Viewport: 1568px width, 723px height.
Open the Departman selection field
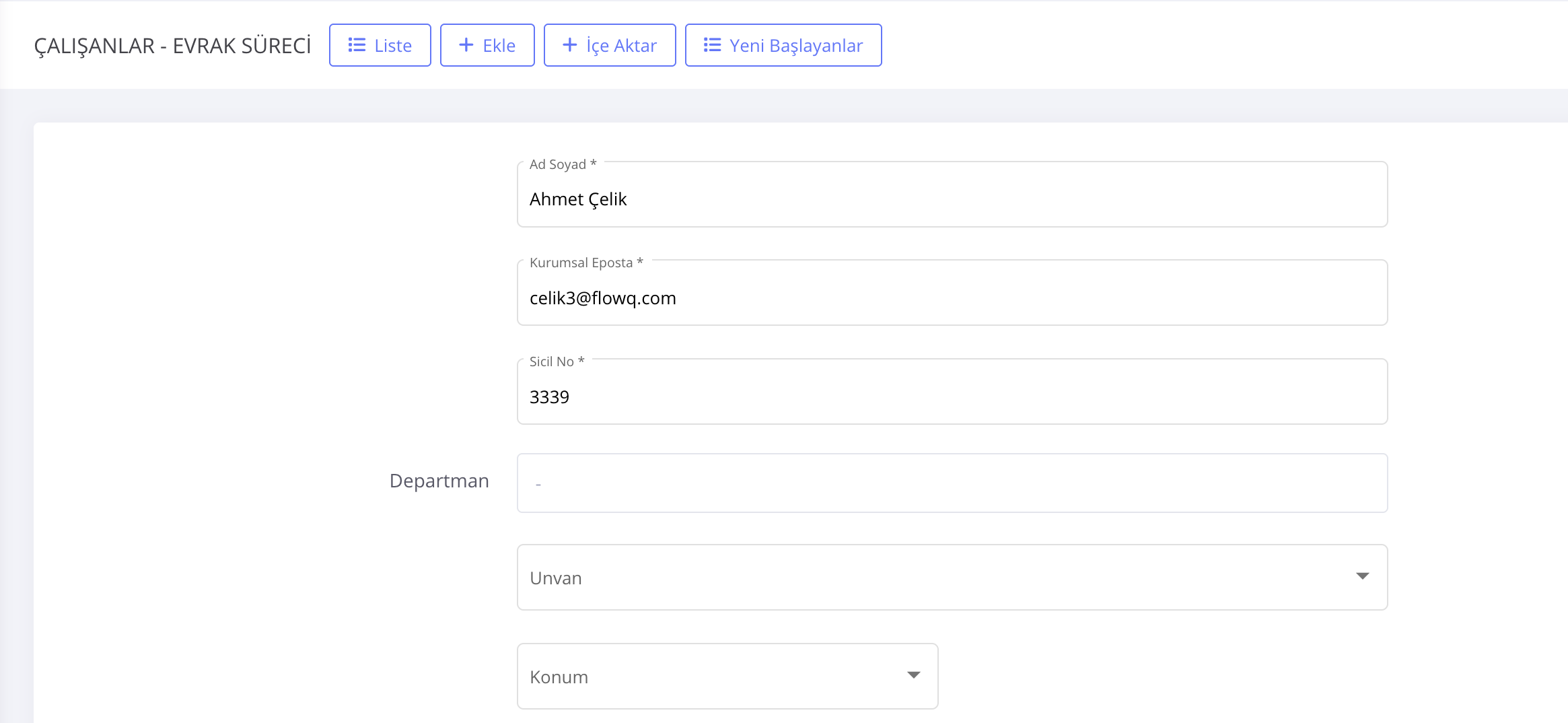point(952,483)
